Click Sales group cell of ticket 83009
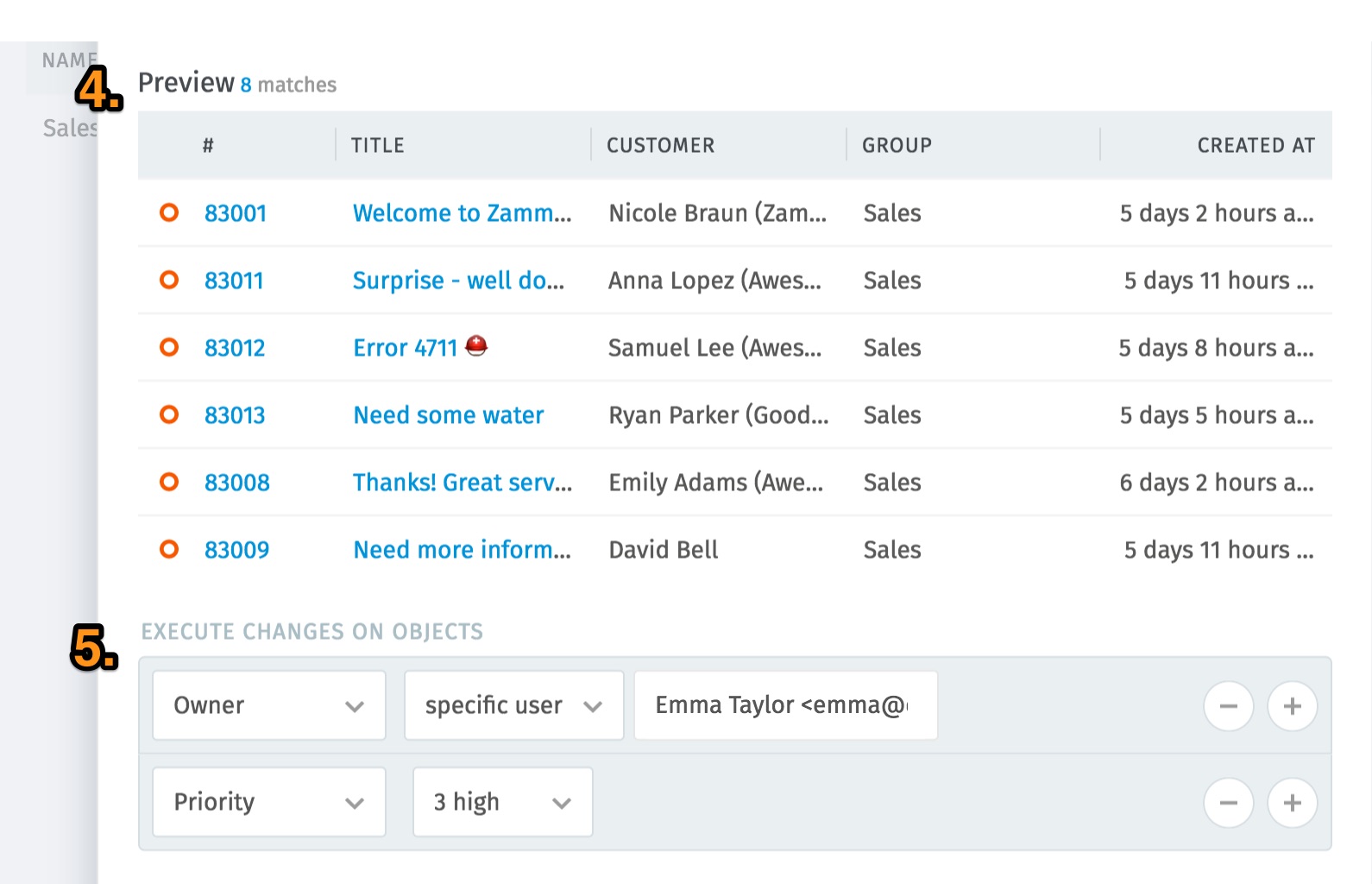The height and width of the screenshot is (884, 1372). (x=892, y=550)
